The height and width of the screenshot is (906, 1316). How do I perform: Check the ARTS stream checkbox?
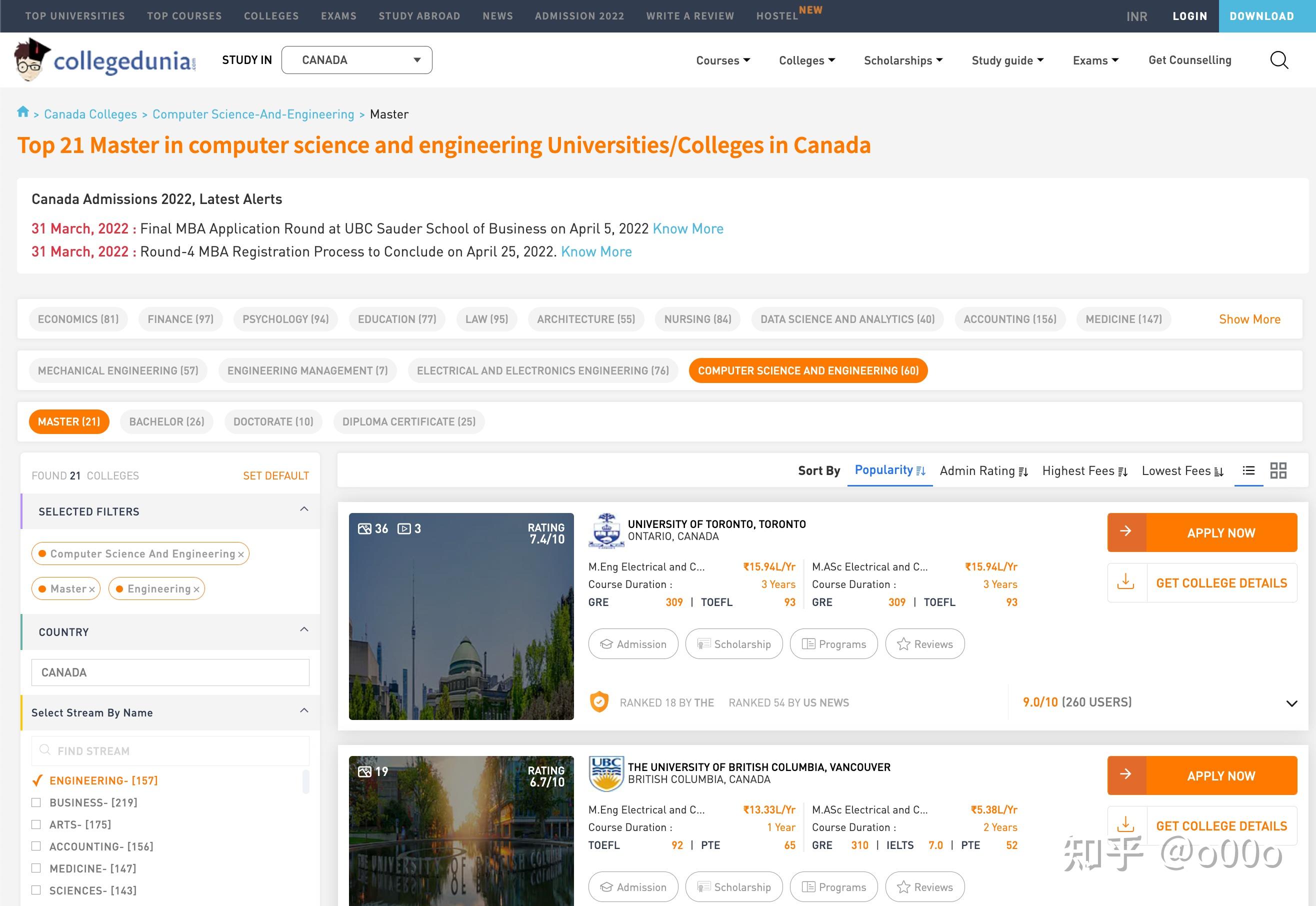click(x=36, y=824)
